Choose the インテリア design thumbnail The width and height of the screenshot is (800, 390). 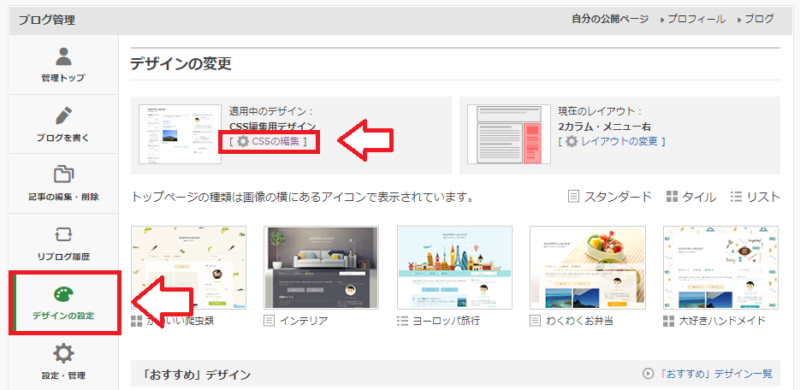point(321,268)
